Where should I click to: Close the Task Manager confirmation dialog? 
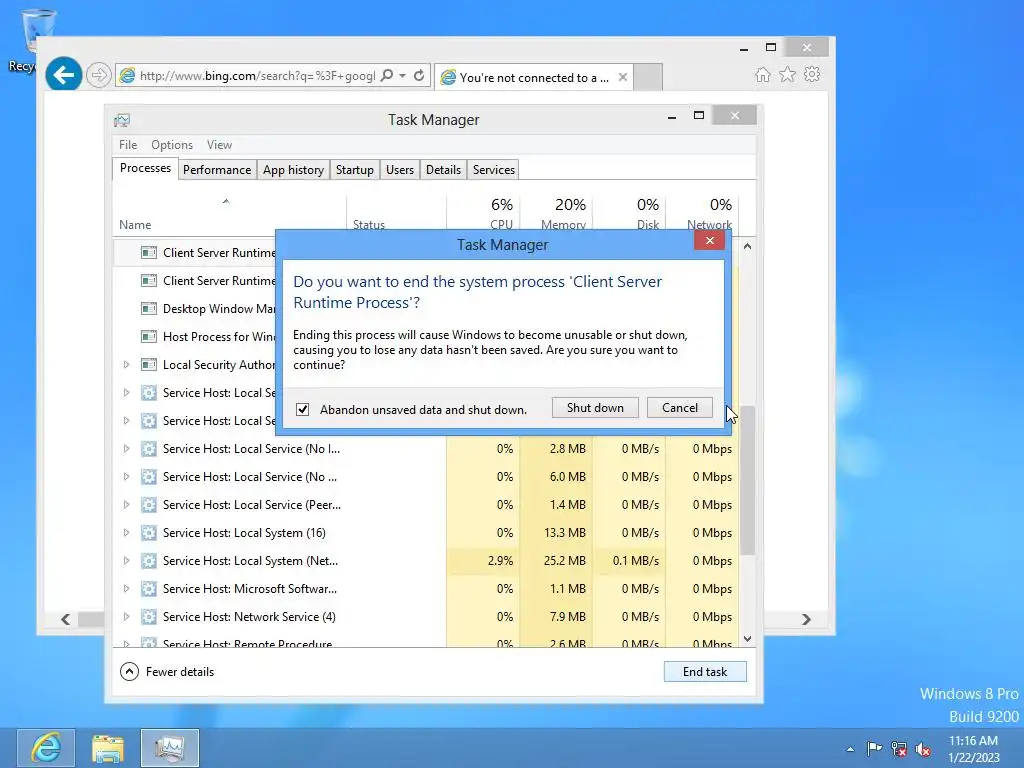coord(709,241)
